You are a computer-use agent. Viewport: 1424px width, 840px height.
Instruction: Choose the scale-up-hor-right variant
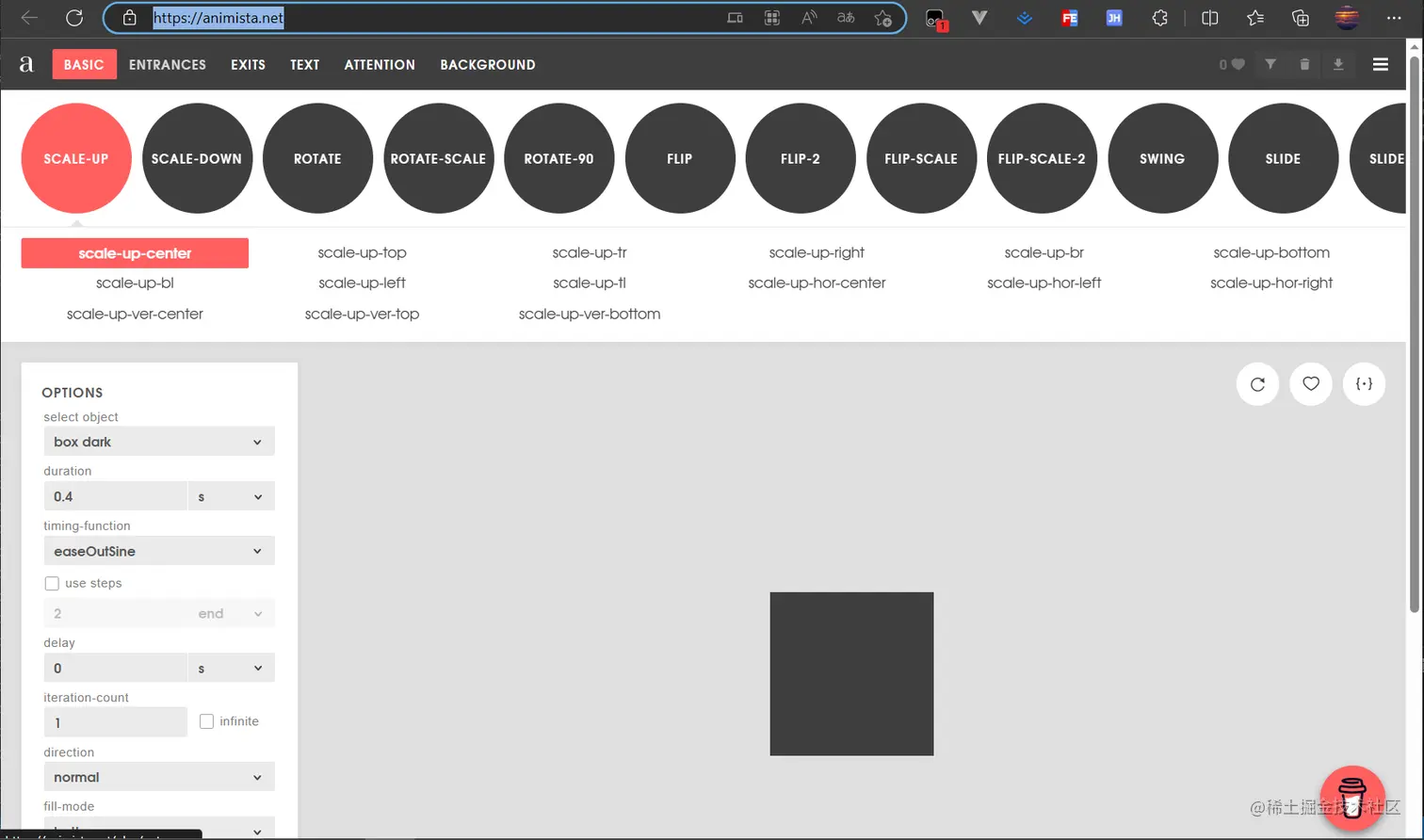click(1271, 283)
